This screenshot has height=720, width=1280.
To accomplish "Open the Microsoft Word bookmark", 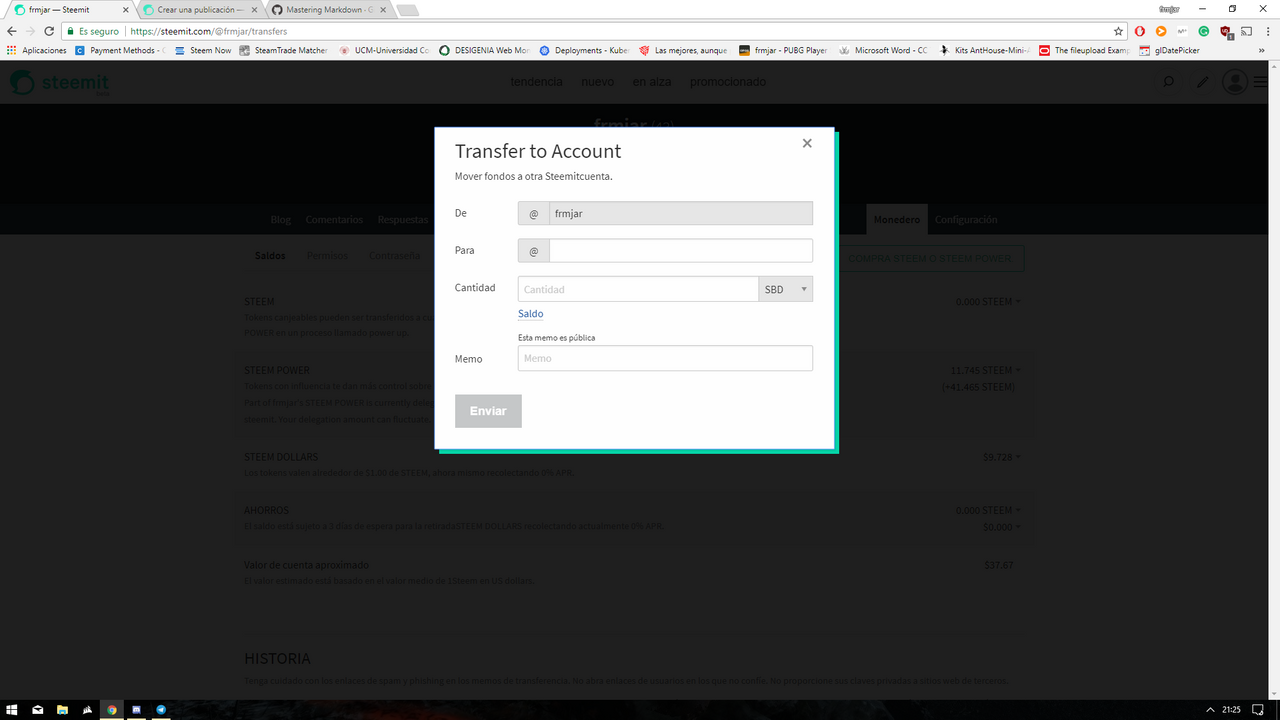I will coord(884,50).
